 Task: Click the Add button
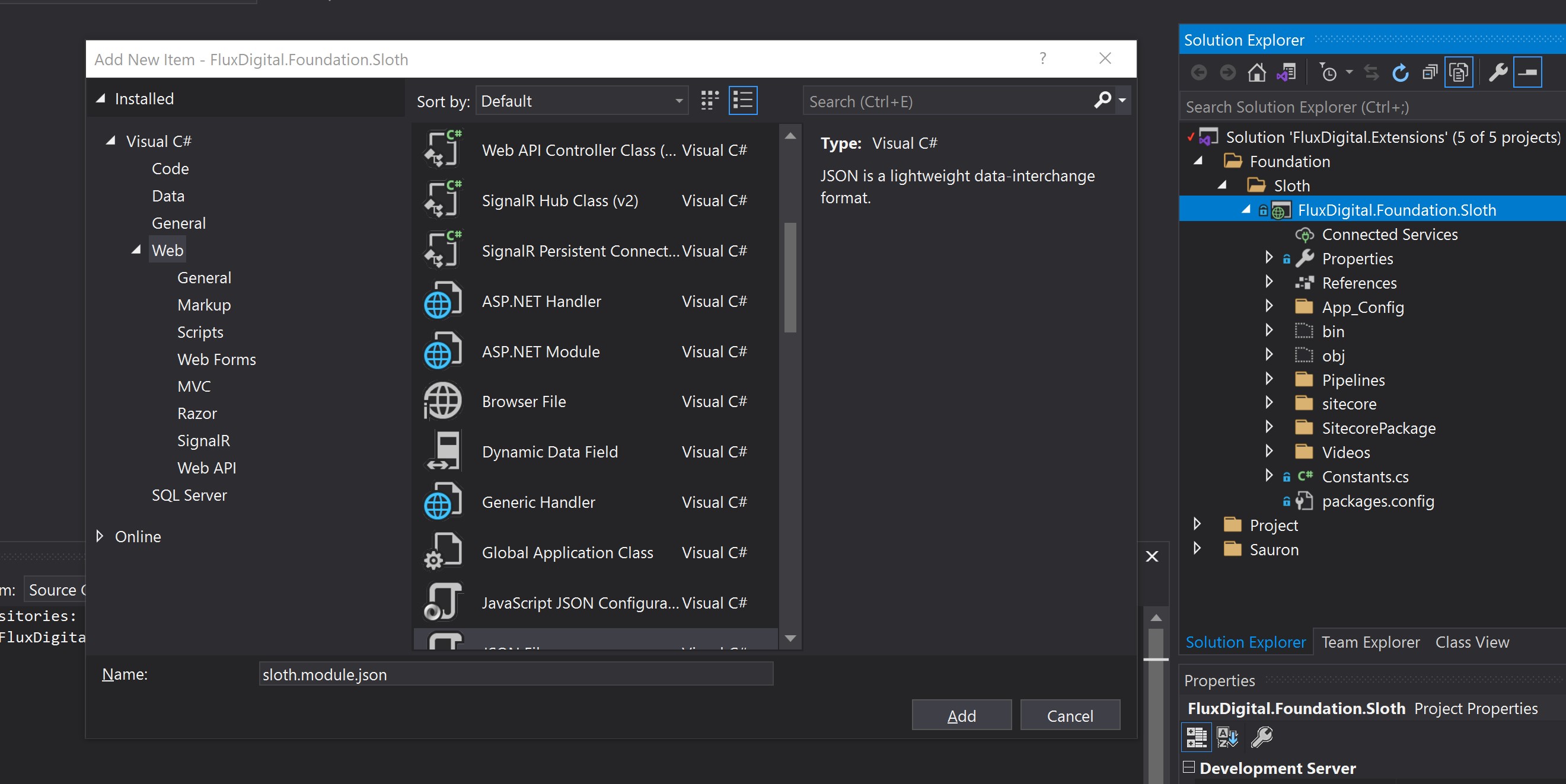click(x=961, y=715)
